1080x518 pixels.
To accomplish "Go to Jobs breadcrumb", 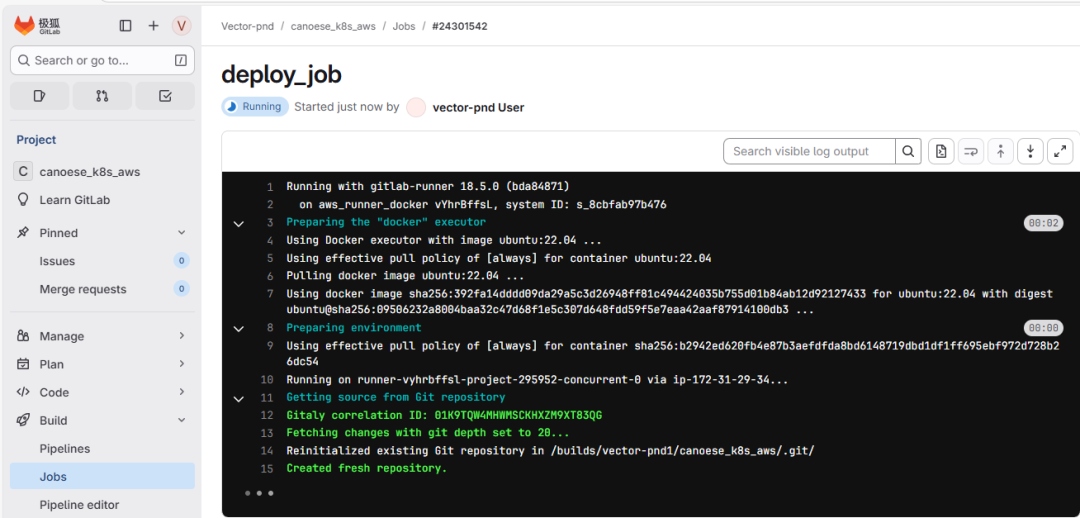I will [404, 26].
